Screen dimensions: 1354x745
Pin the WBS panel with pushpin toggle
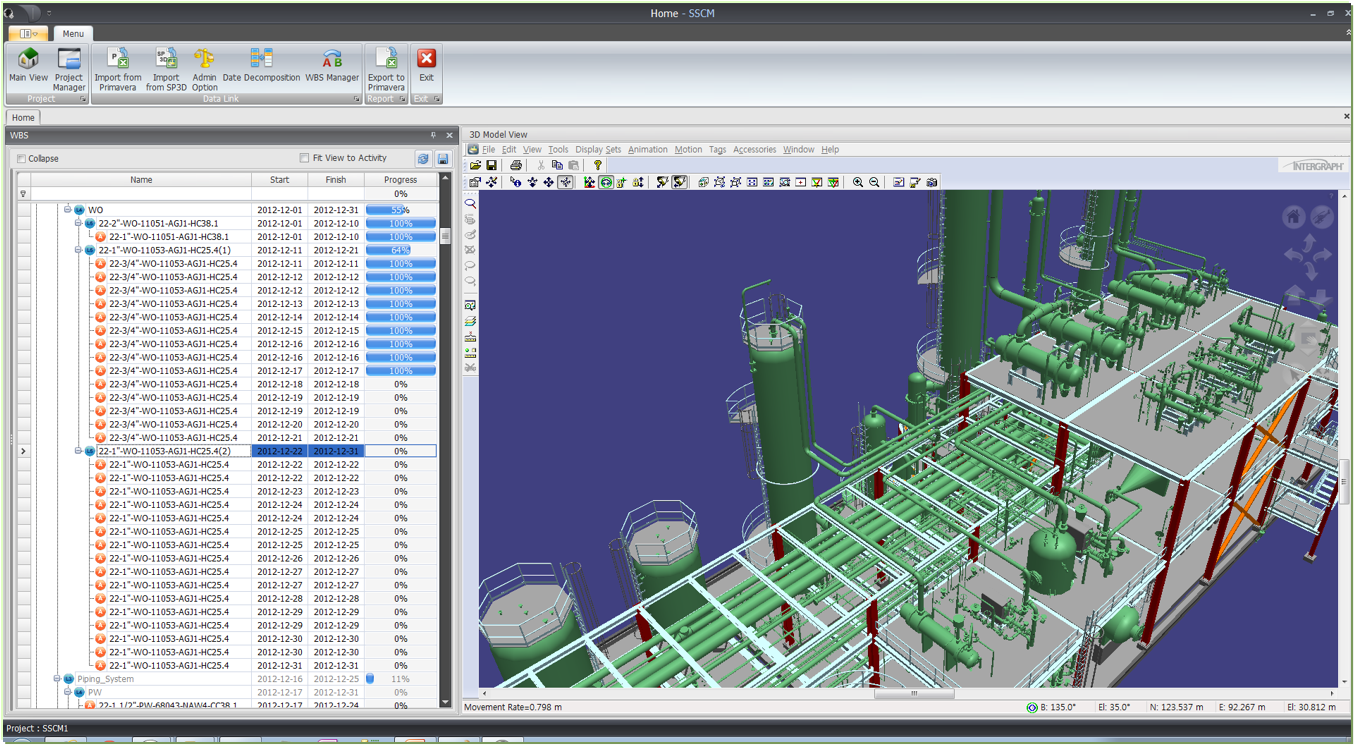click(433, 135)
